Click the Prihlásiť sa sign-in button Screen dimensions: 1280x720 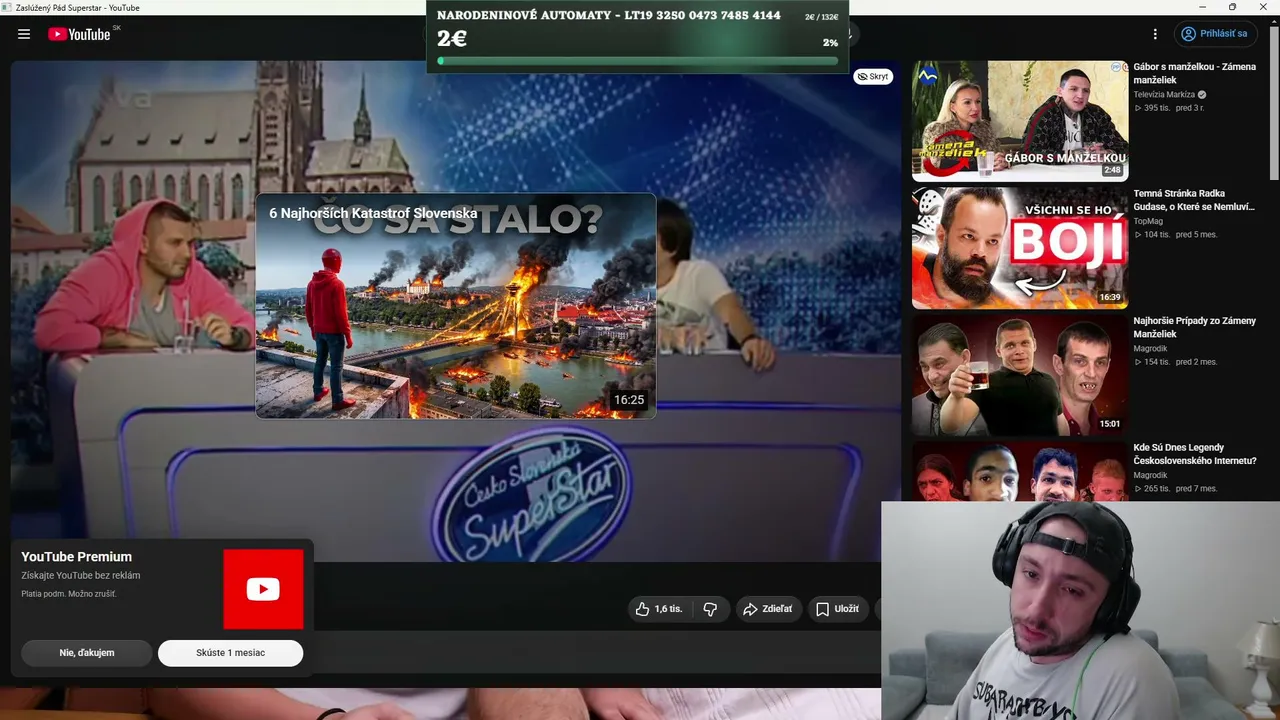[1215, 34]
